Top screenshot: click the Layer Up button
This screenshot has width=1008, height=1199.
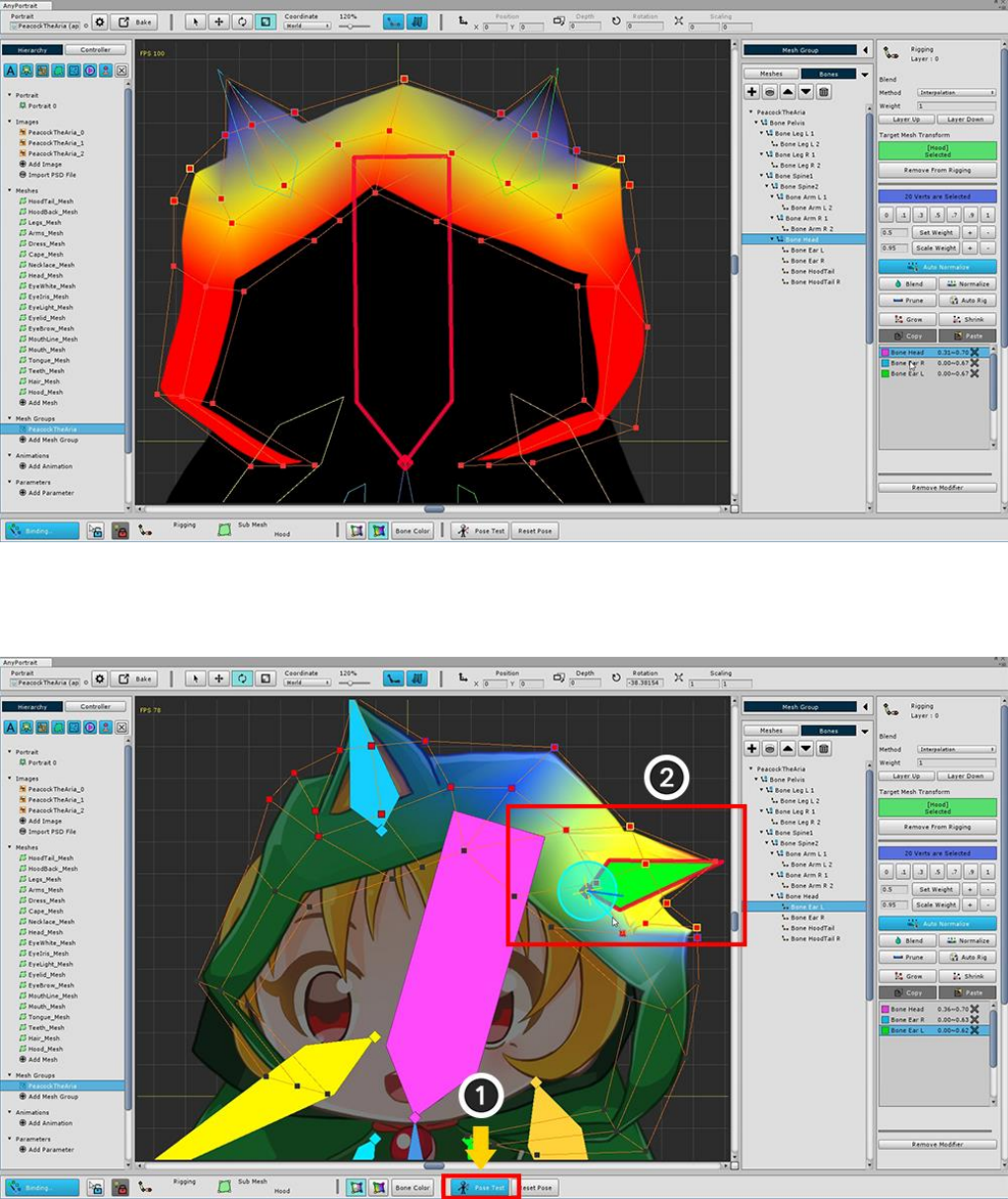click(906, 120)
